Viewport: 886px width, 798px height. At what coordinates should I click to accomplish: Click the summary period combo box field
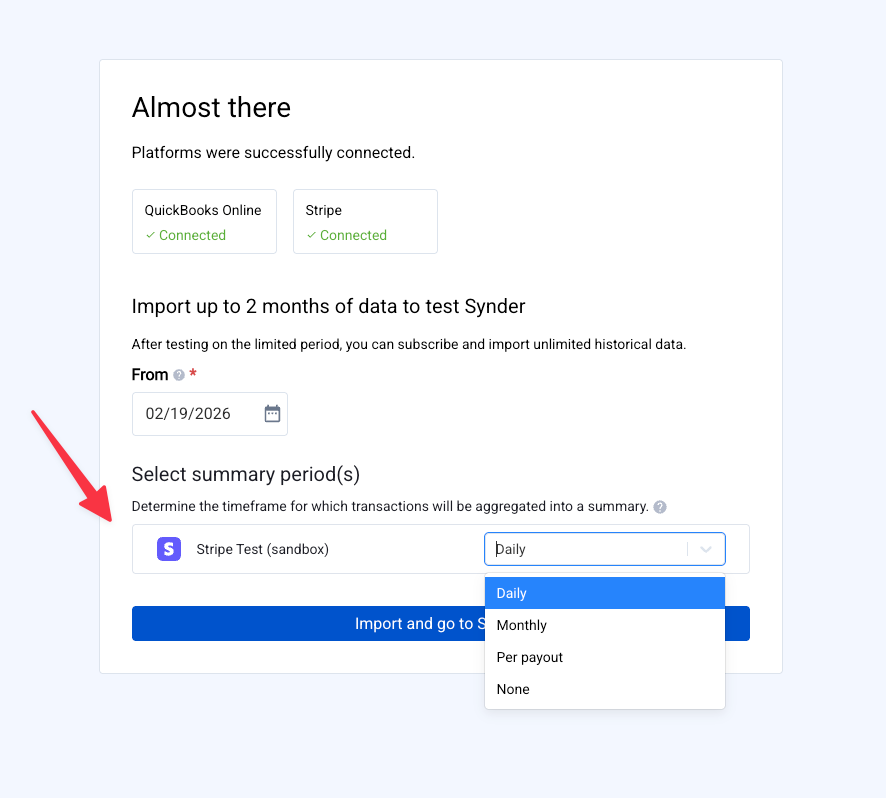(586, 549)
